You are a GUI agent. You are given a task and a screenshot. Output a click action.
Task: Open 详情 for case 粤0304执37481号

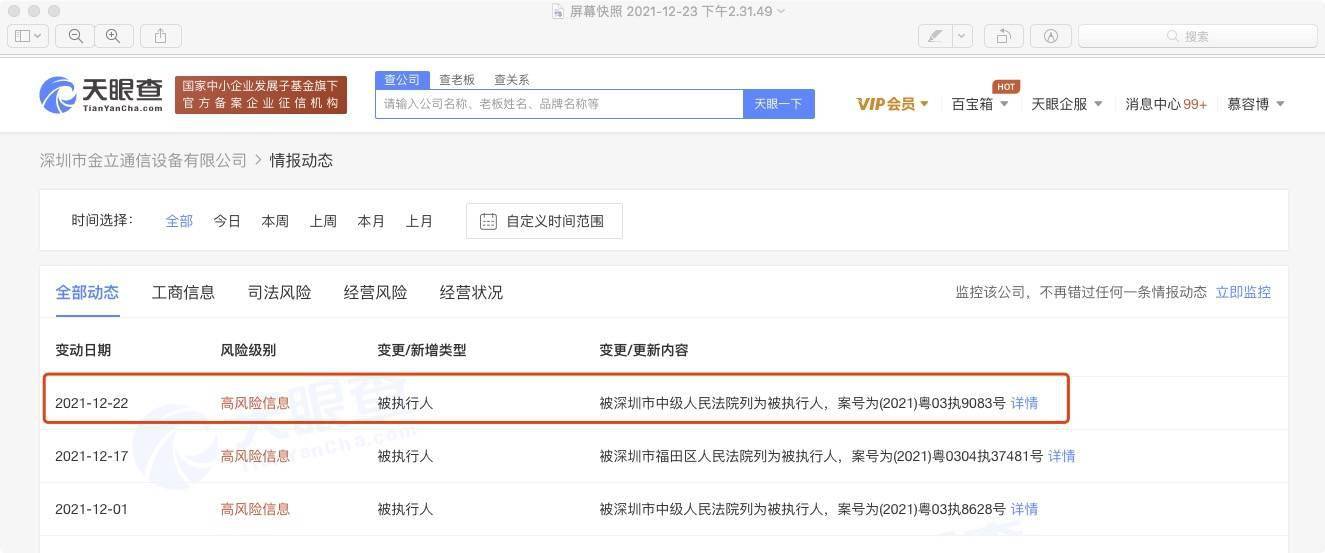(1061, 456)
